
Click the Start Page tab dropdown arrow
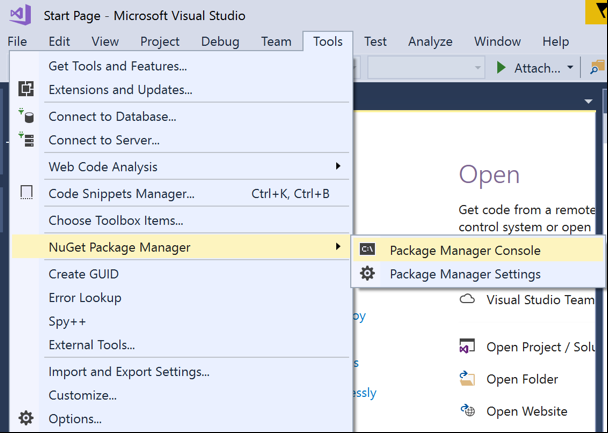pyautogui.click(x=588, y=101)
